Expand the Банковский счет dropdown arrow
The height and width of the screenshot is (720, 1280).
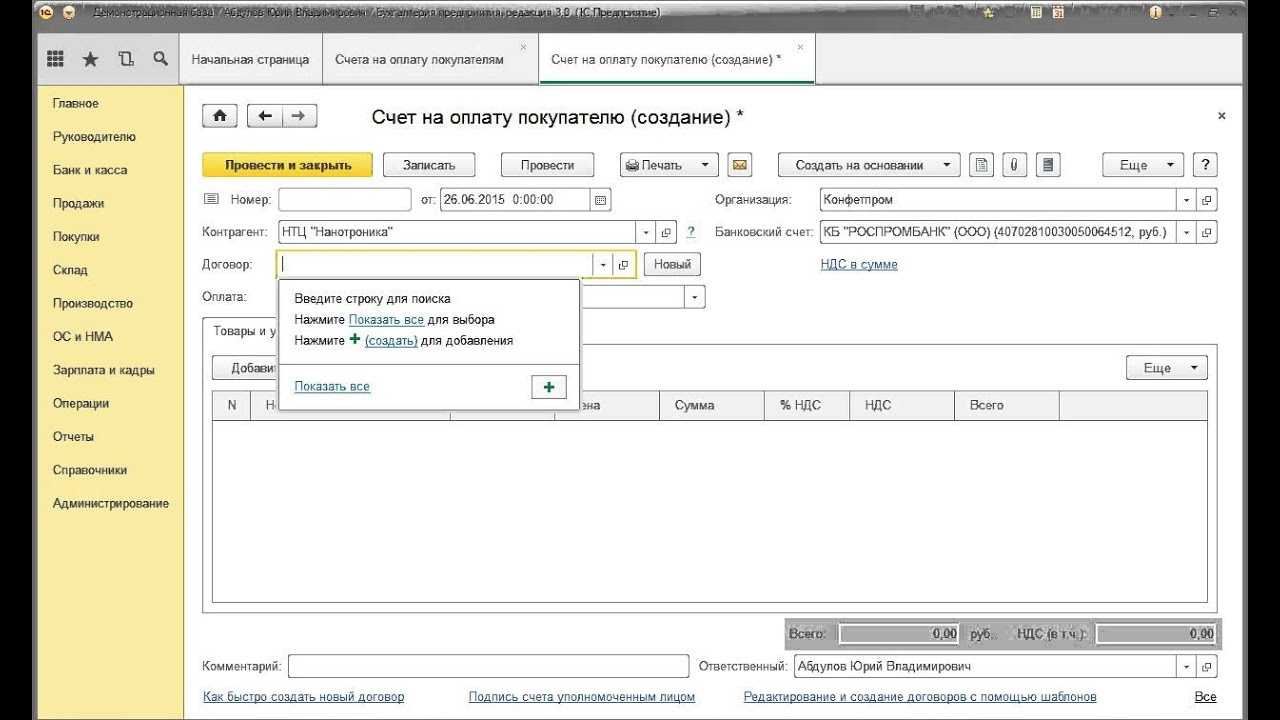[x=1187, y=232]
